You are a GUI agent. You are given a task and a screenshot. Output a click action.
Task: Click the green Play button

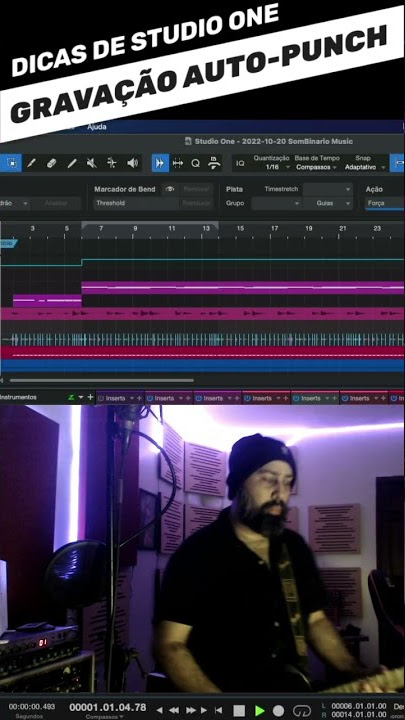tap(259, 710)
